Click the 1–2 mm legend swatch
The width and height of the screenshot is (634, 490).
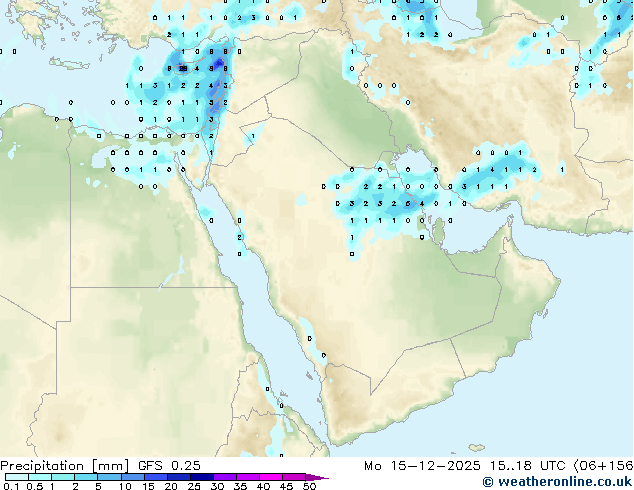63,477
